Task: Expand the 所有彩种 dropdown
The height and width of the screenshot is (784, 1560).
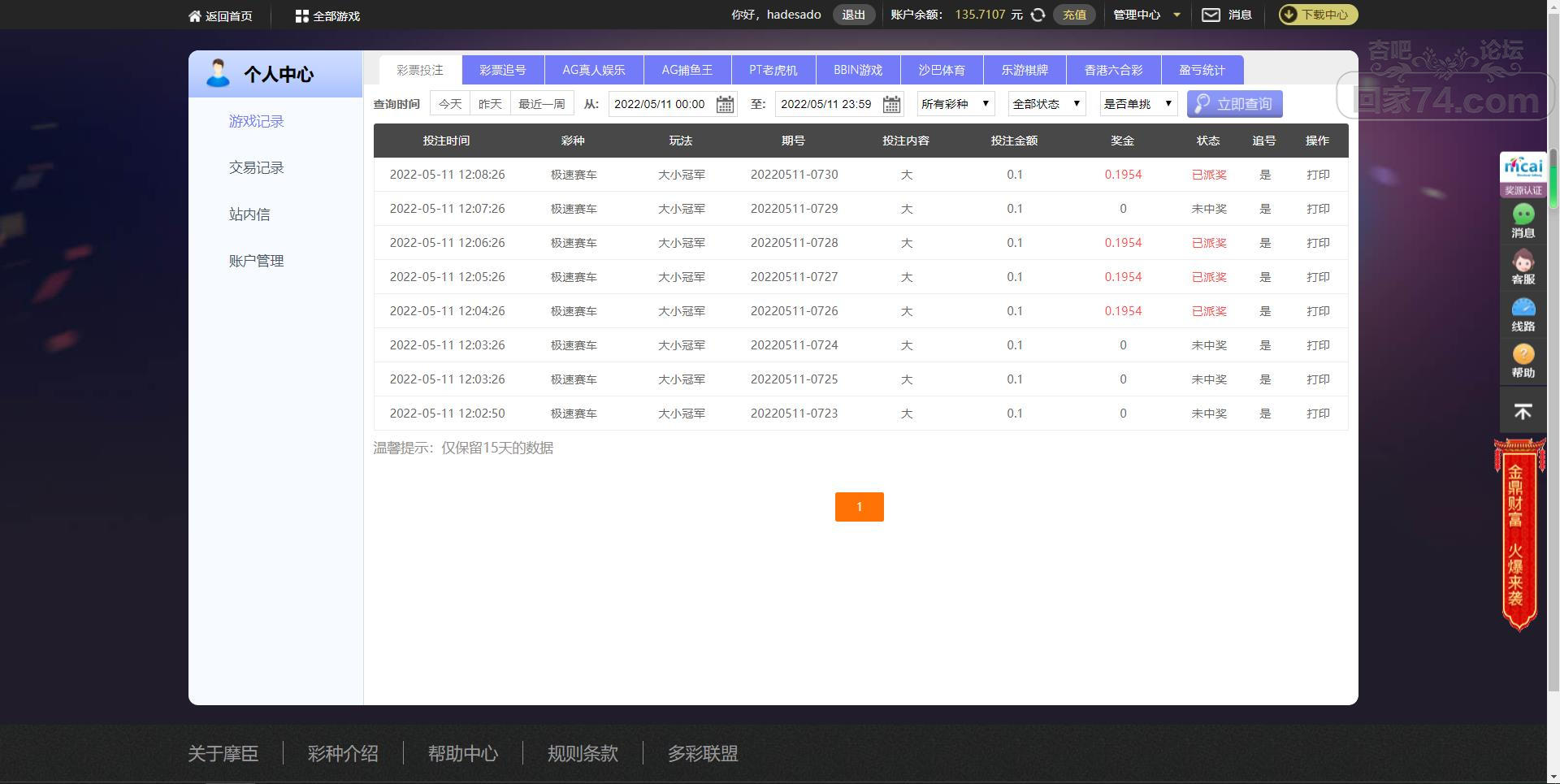Action: point(955,104)
